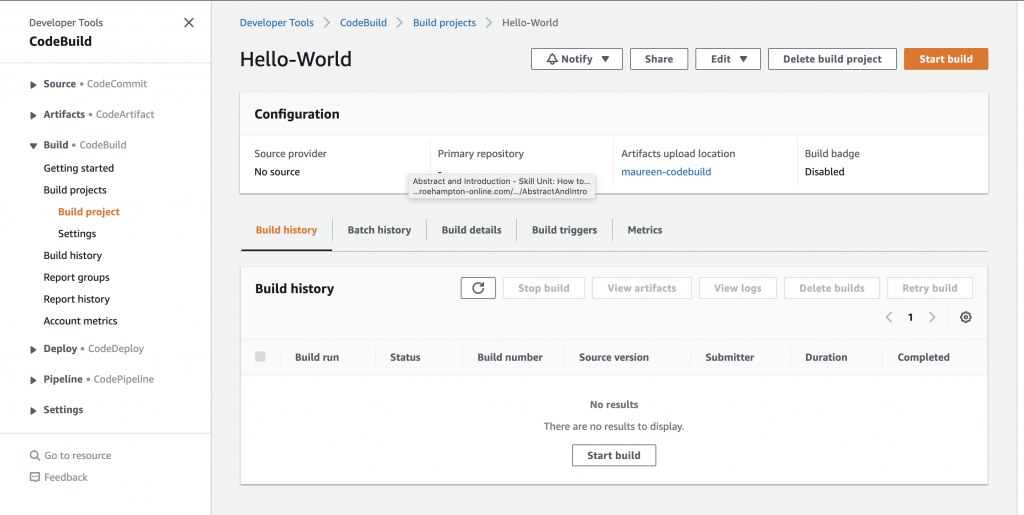
Task: Switch to the Build details tab
Action: 471,230
